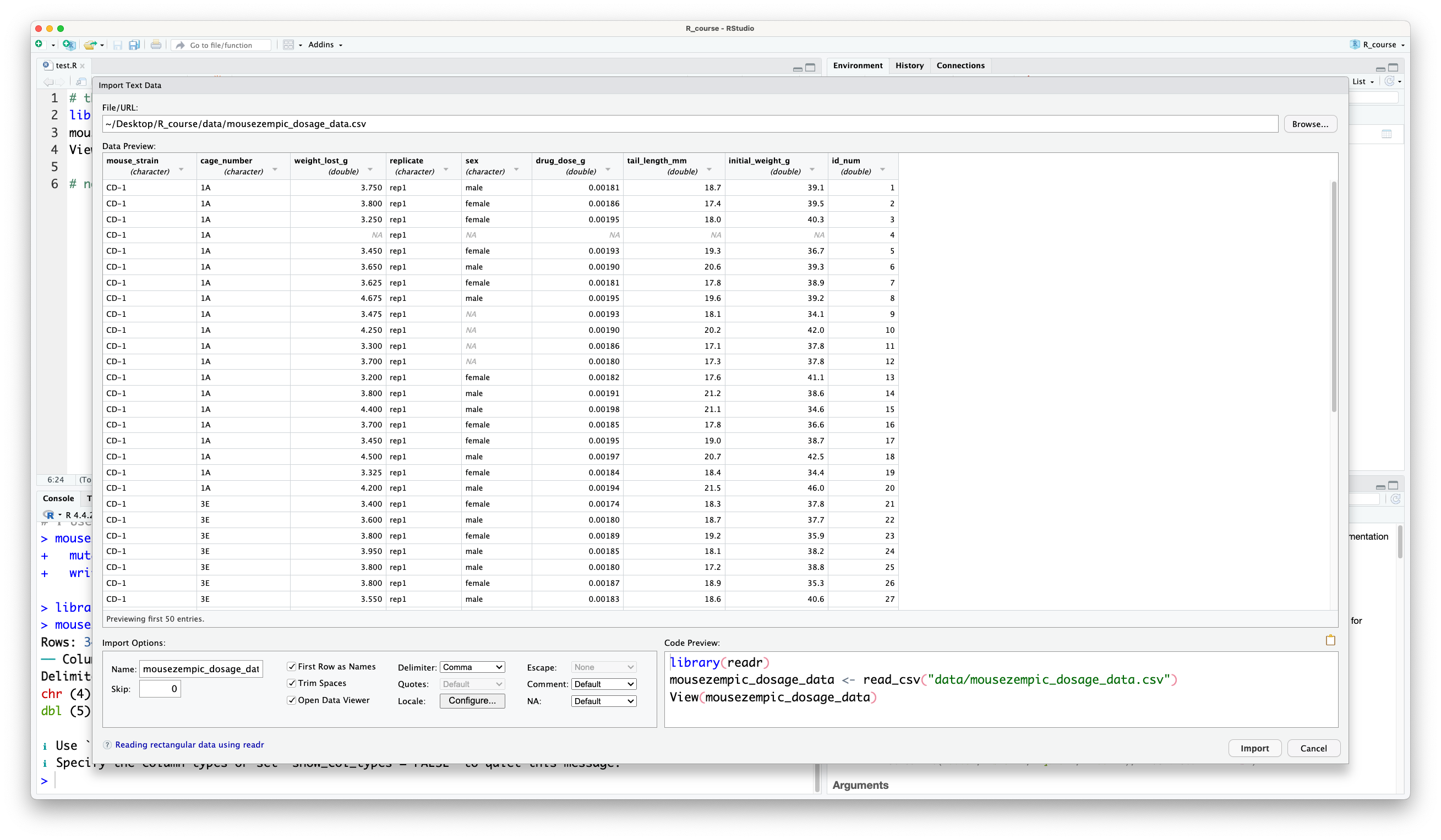Viewport: 1441px width, 840px height.
Task: Switch to the Connections tab
Action: pos(960,65)
